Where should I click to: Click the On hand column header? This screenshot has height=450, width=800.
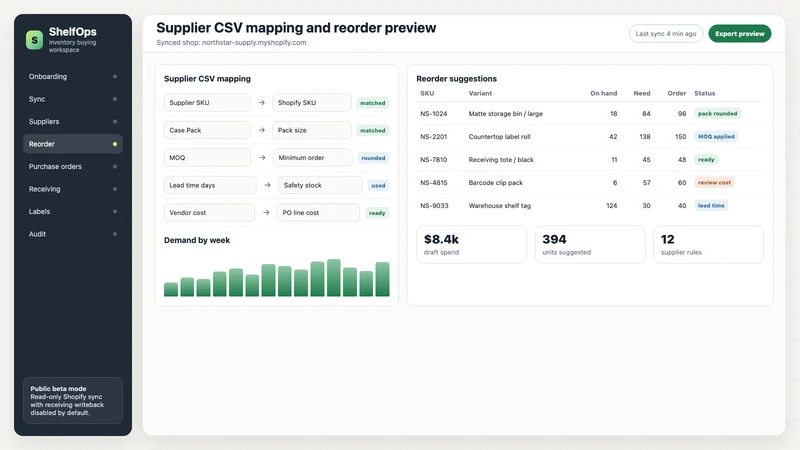(604, 93)
